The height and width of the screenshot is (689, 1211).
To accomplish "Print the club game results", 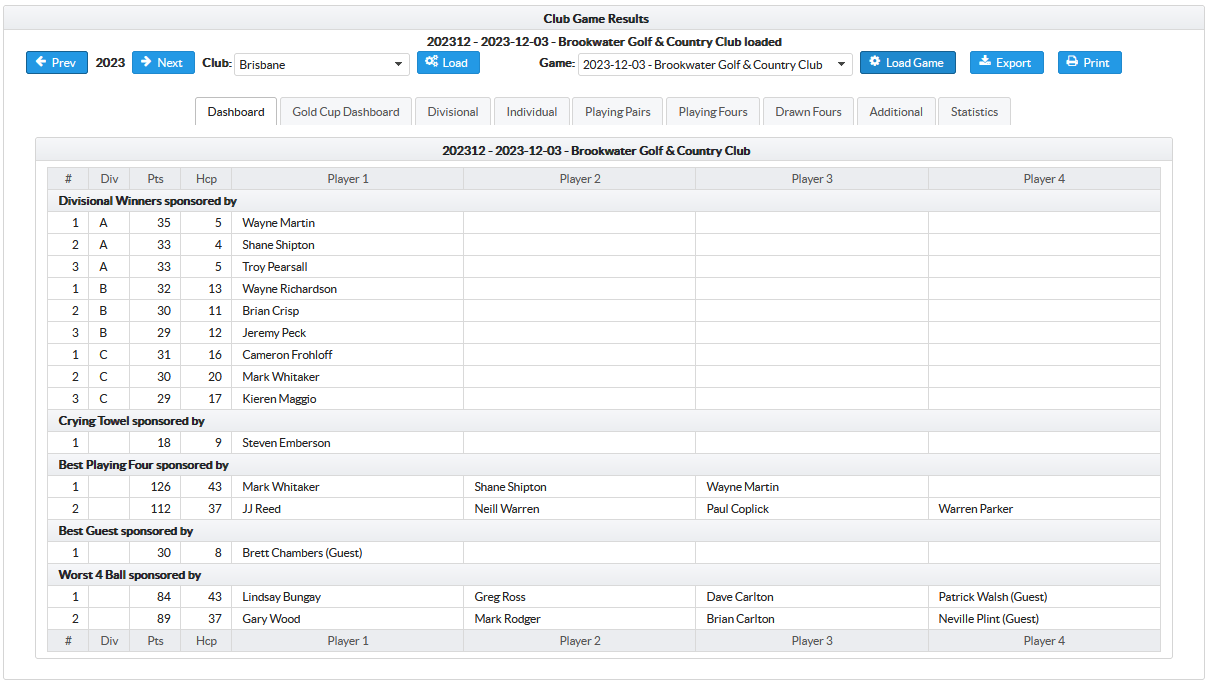I will pyautogui.click(x=1089, y=63).
